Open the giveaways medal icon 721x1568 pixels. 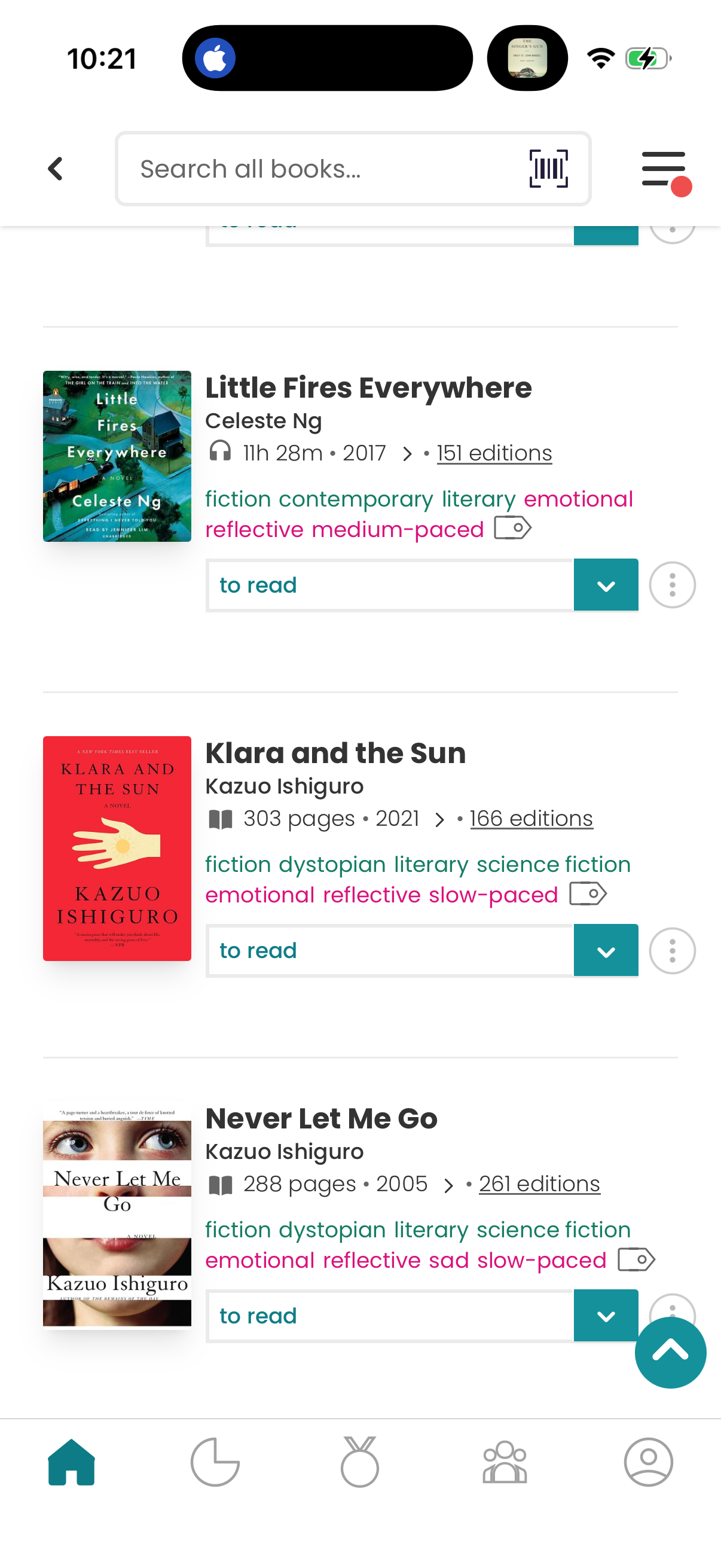tap(360, 1464)
